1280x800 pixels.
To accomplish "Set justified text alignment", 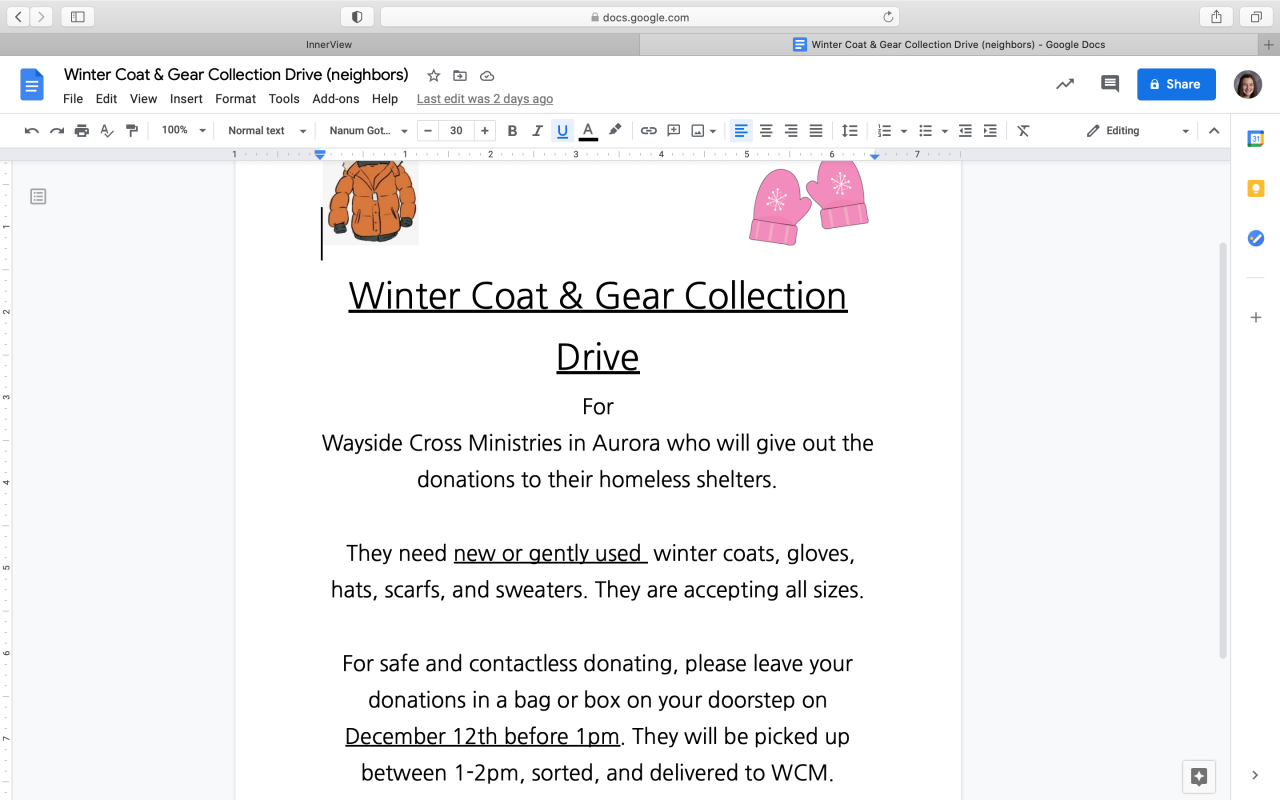I will pyautogui.click(x=816, y=131).
